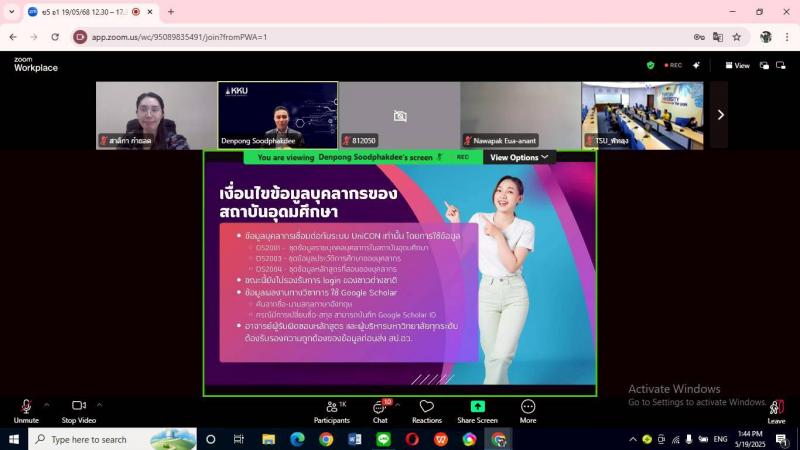Close the Zoom meeting browser tab
The width and height of the screenshot is (800, 450).
coord(150,12)
